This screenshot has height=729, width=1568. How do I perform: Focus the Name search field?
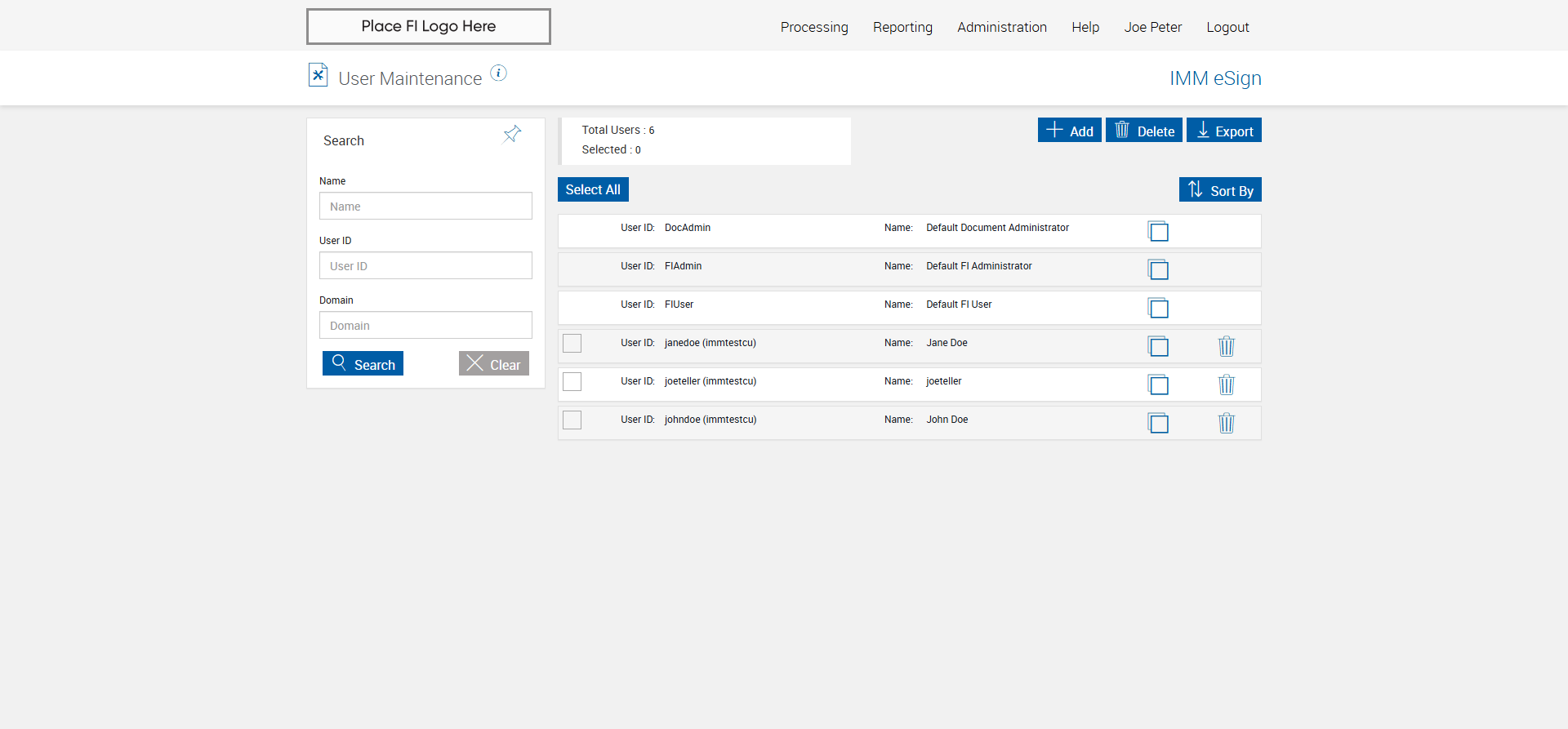[425, 206]
